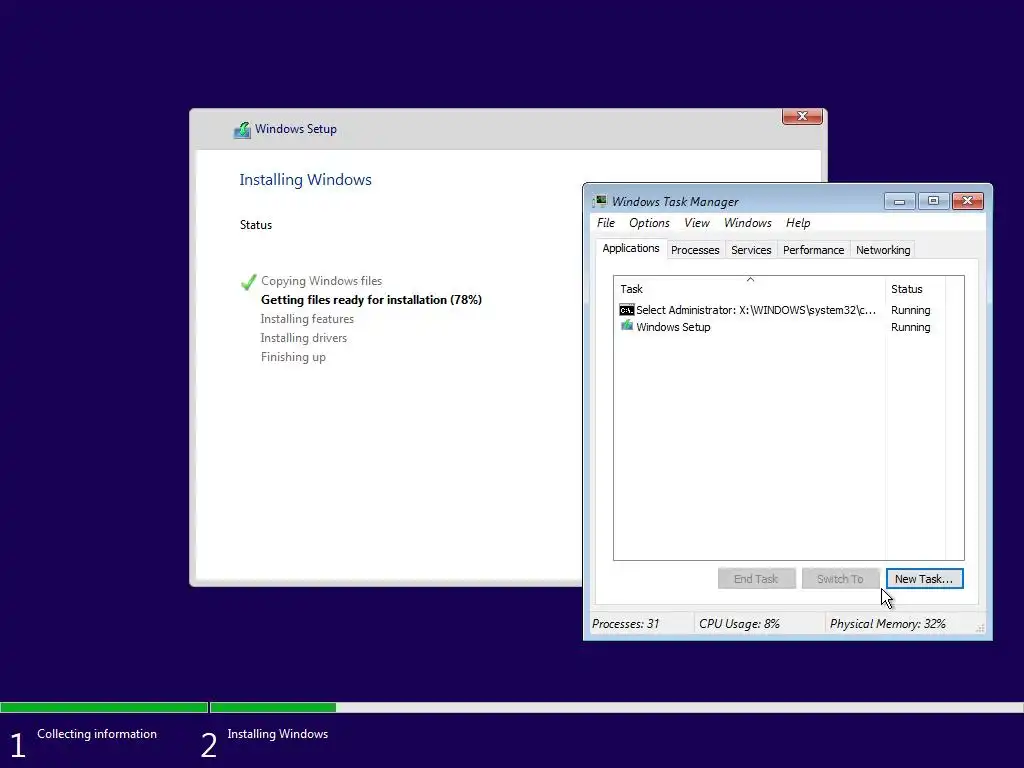Select the command prompt icon in task list
This screenshot has width=1024, height=768.
click(x=626, y=310)
